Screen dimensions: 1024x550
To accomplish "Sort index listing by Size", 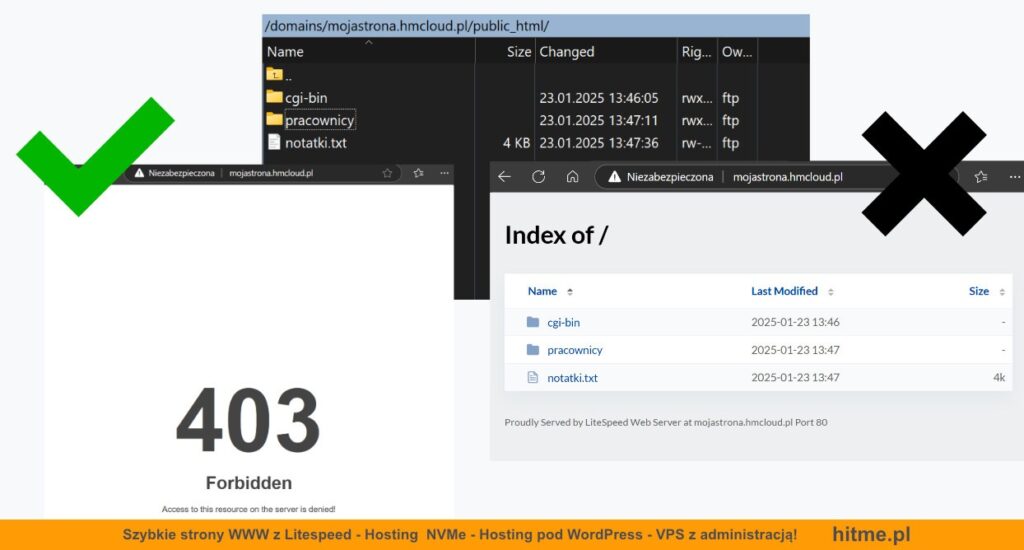I will coord(978,291).
